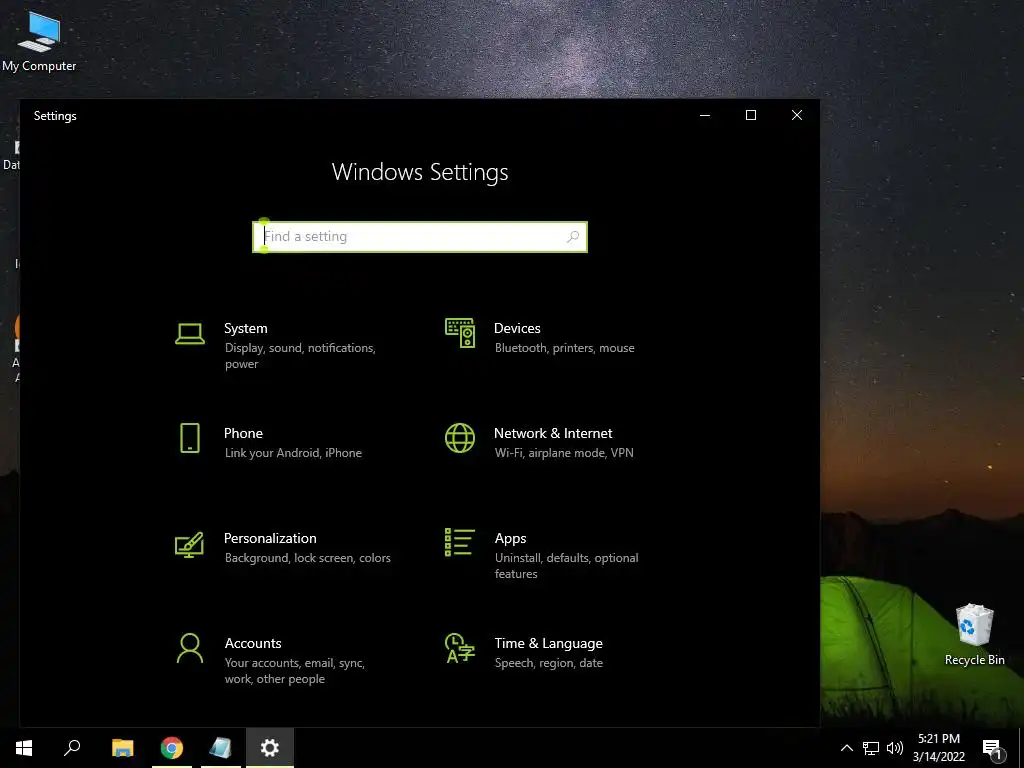Open the Action Center notifications icon
Screen dimensions: 1024x768
point(992,748)
